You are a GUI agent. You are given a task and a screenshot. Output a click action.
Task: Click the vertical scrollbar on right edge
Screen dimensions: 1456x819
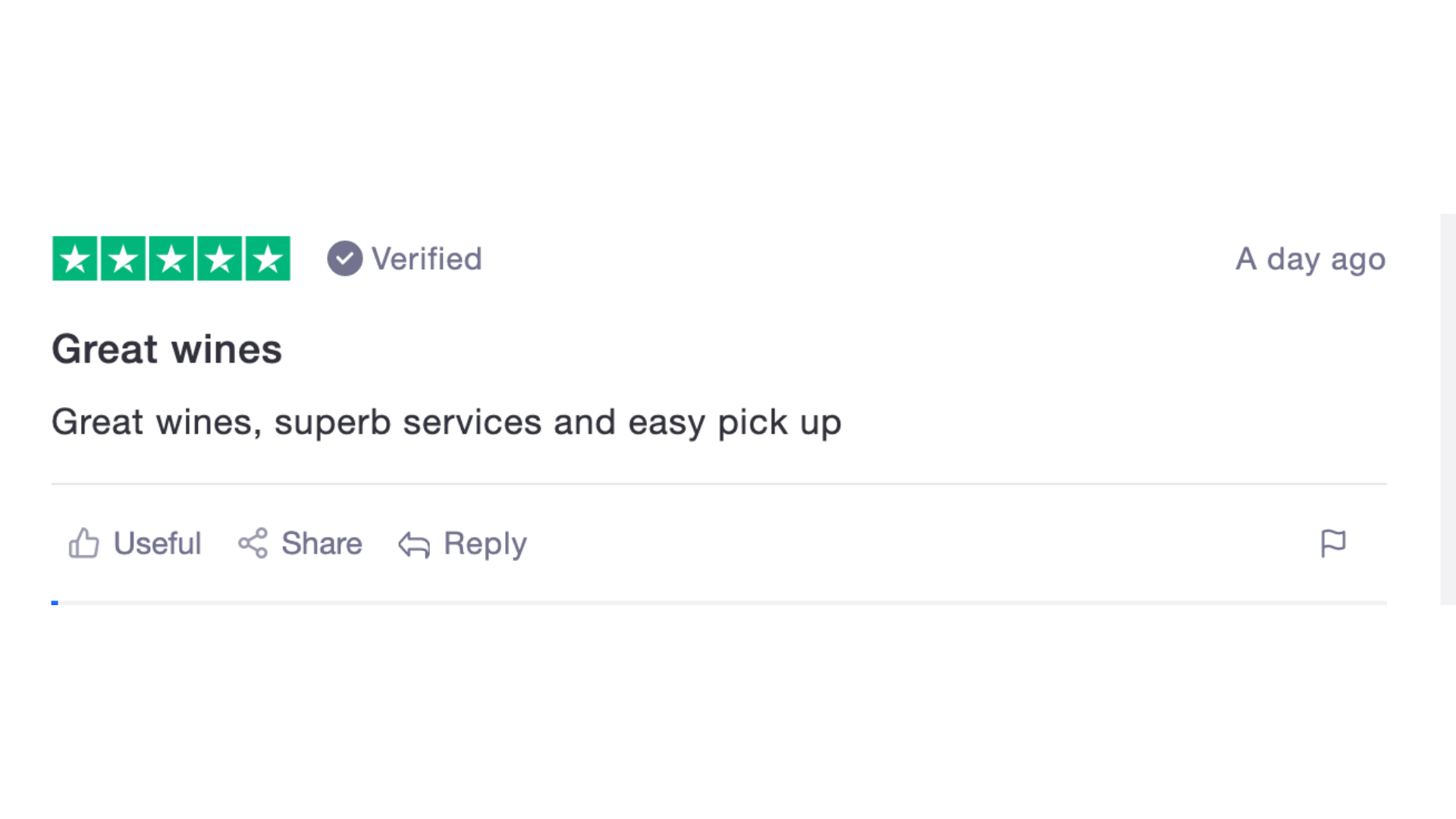coord(1448,409)
